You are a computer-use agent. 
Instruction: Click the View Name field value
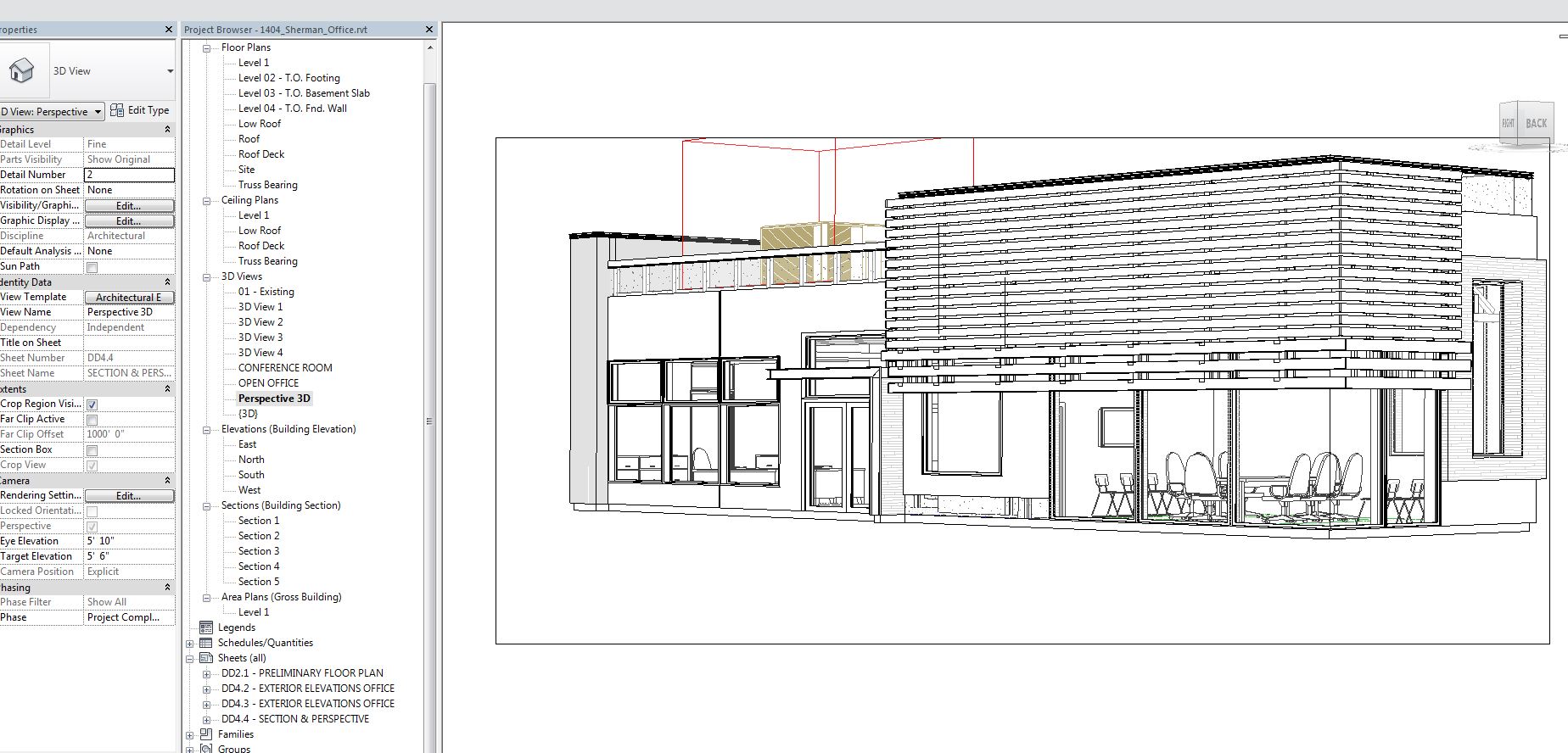point(129,312)
